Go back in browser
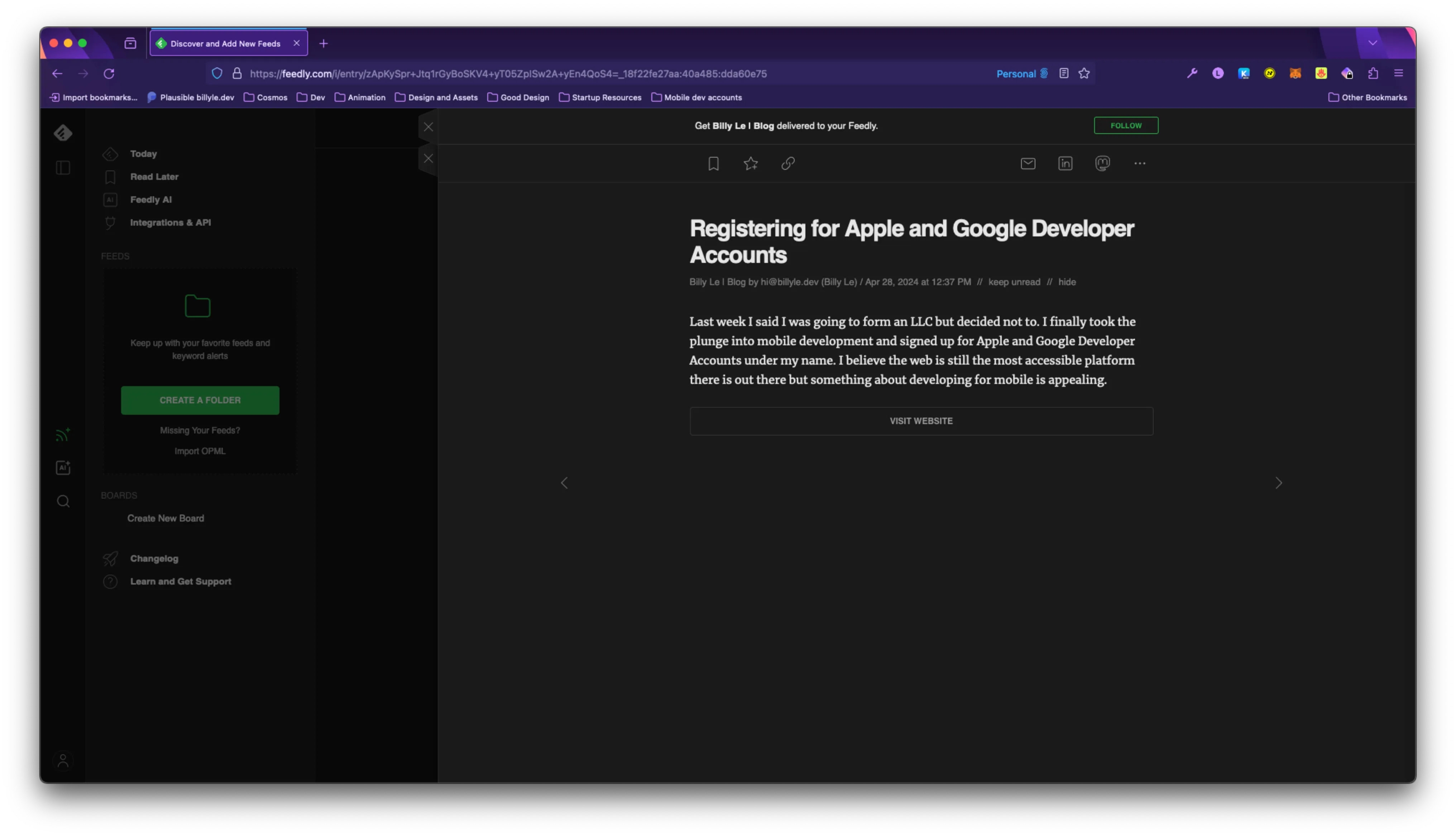Image resolution: width=1456 pixels, height=836 pixels. [57, 73]
